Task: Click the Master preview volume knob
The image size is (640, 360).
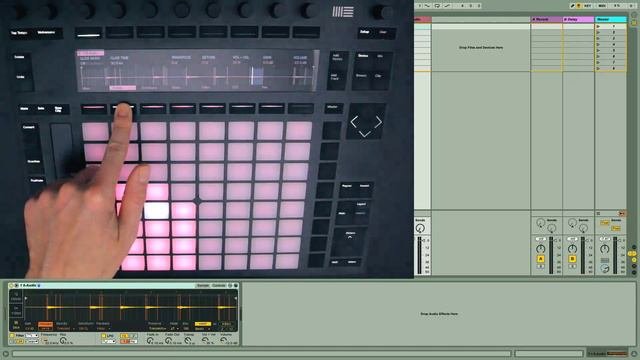Action: tap(604, 269)
